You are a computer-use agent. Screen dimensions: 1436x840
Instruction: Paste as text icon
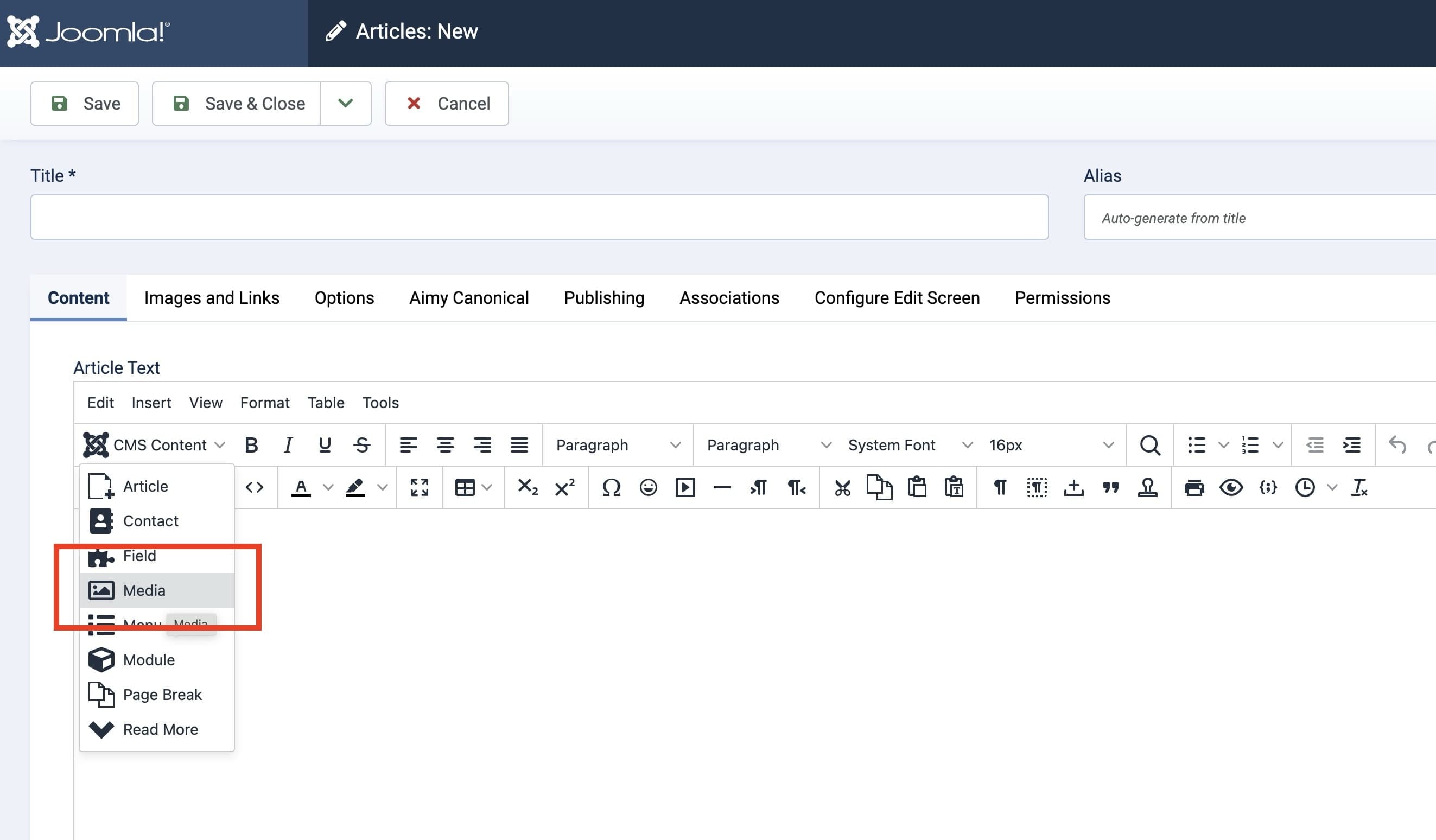pos(954,487)
